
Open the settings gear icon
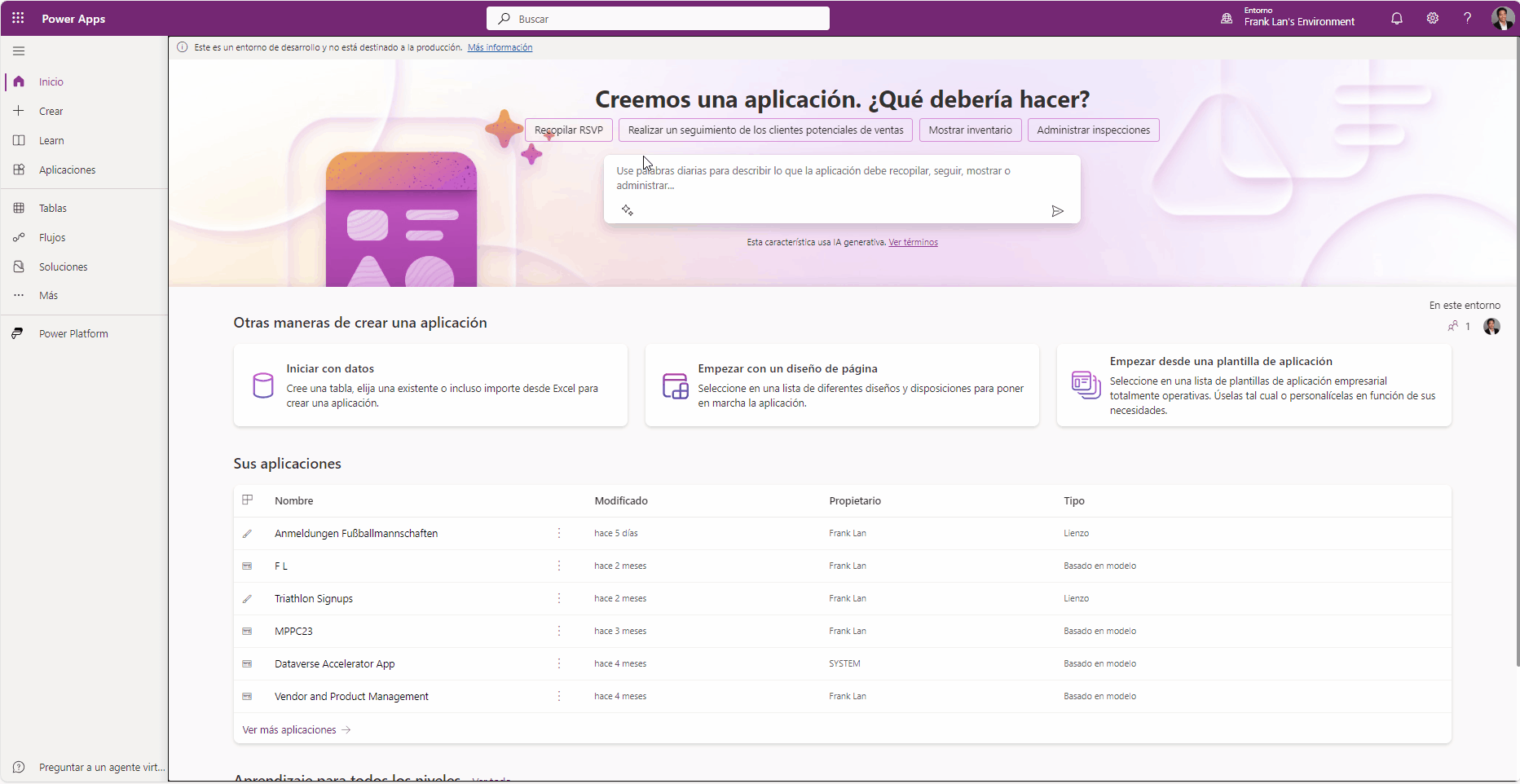tap(1432, 18)
